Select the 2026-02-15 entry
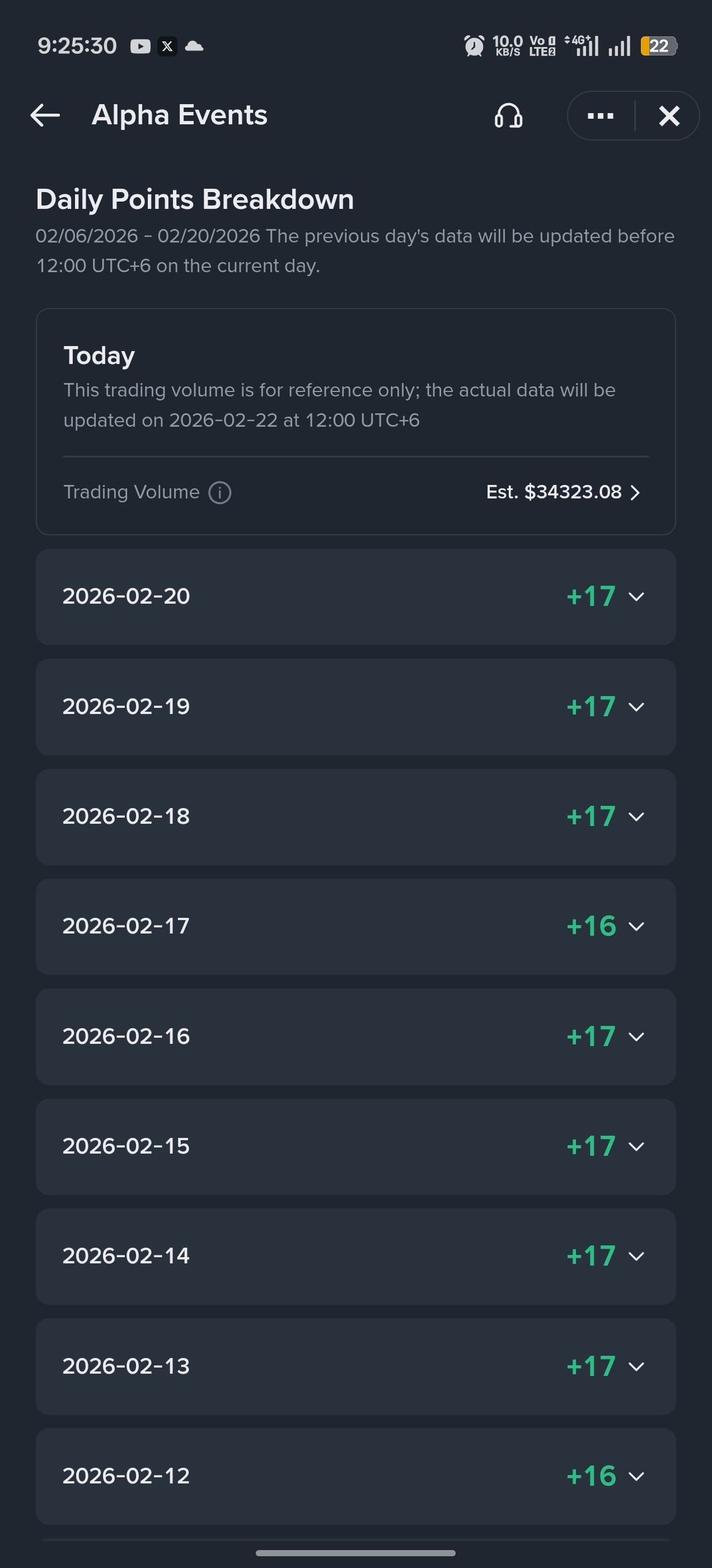Viewport: 712px width, 1568px height. click(355, 1147)
